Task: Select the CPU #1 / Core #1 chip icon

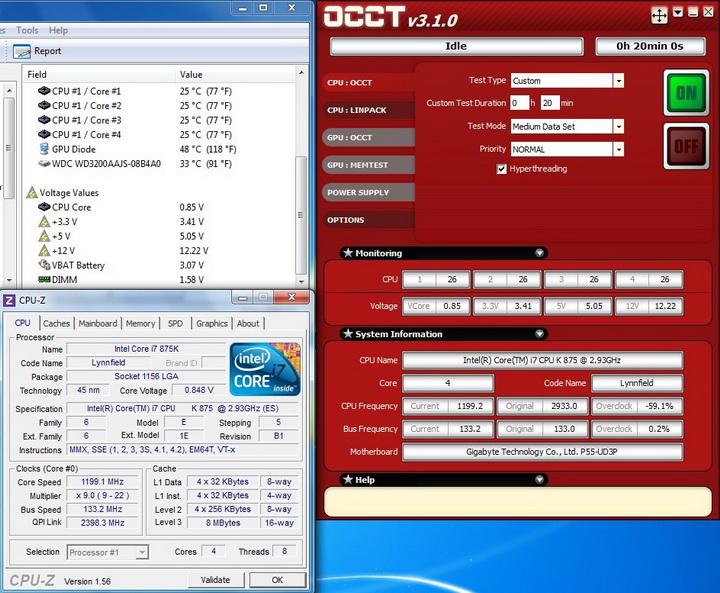Action: pyautogui.click(x=44, y=90)
